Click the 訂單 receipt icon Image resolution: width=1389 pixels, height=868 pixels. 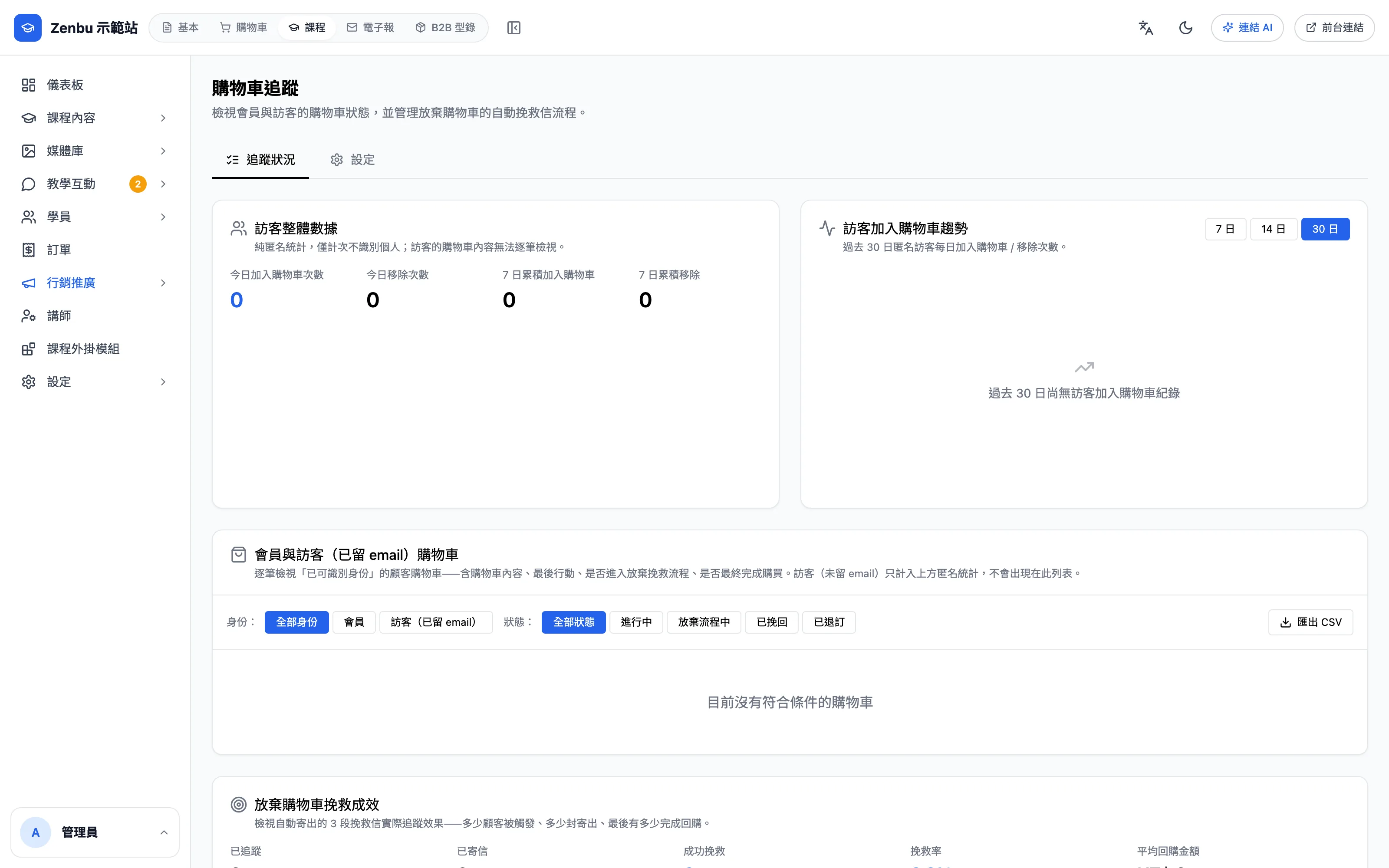(x=29, y=250)
